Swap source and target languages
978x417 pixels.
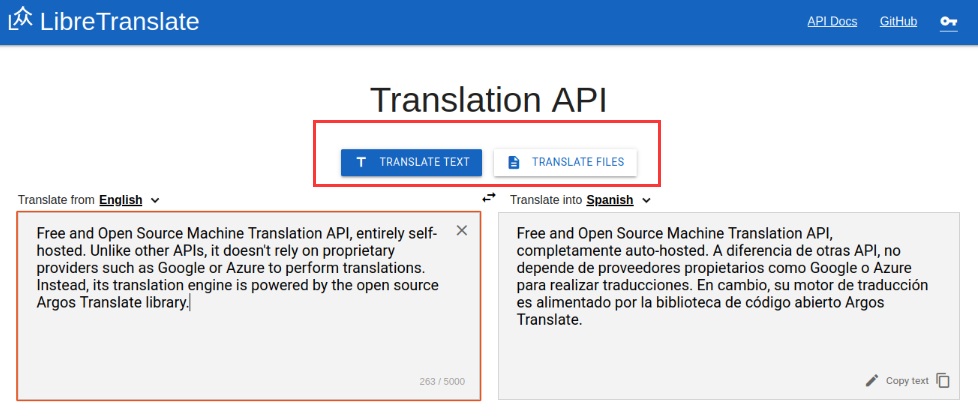click(x=489, y=197)
